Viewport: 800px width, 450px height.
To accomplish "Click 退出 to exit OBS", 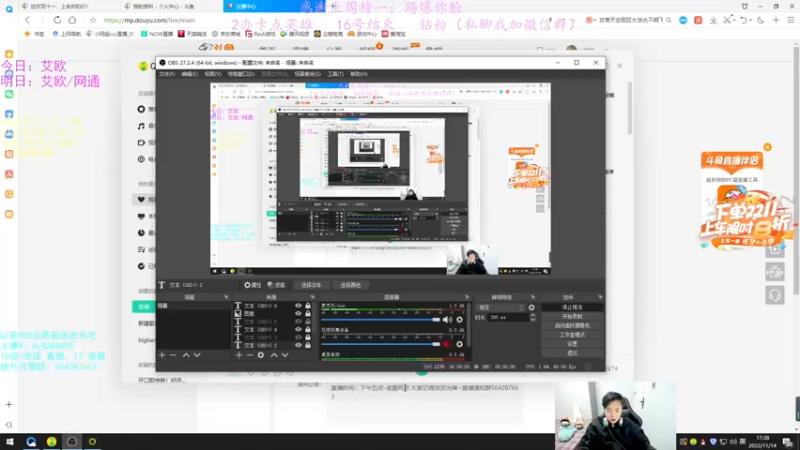I will coord(572,353).
